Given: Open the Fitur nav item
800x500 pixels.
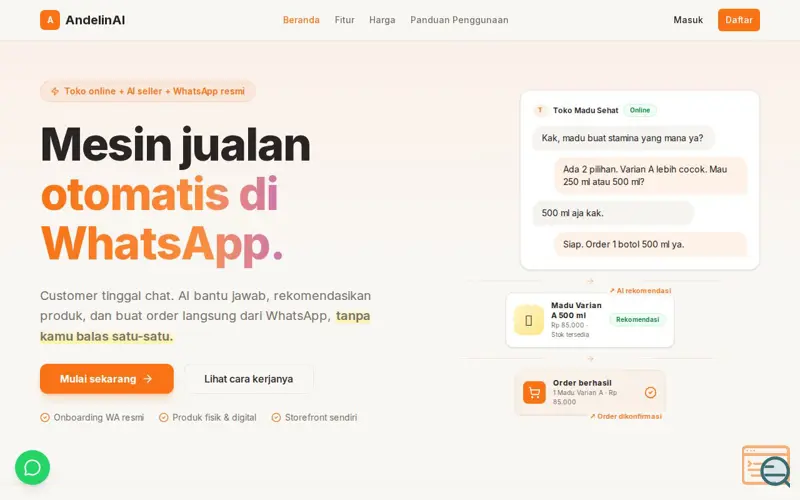Looking at the screenshot, I should point(344,20).
